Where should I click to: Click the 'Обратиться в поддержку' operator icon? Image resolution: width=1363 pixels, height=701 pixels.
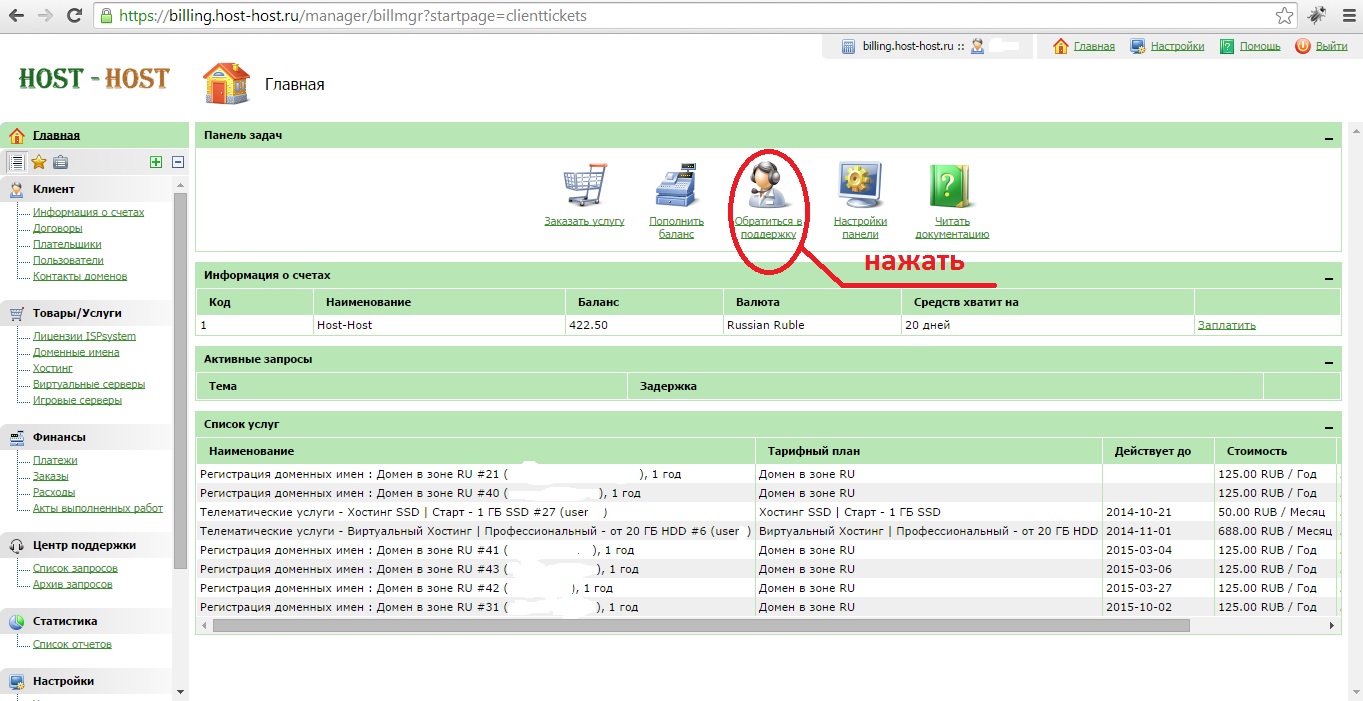pos(766,186)
